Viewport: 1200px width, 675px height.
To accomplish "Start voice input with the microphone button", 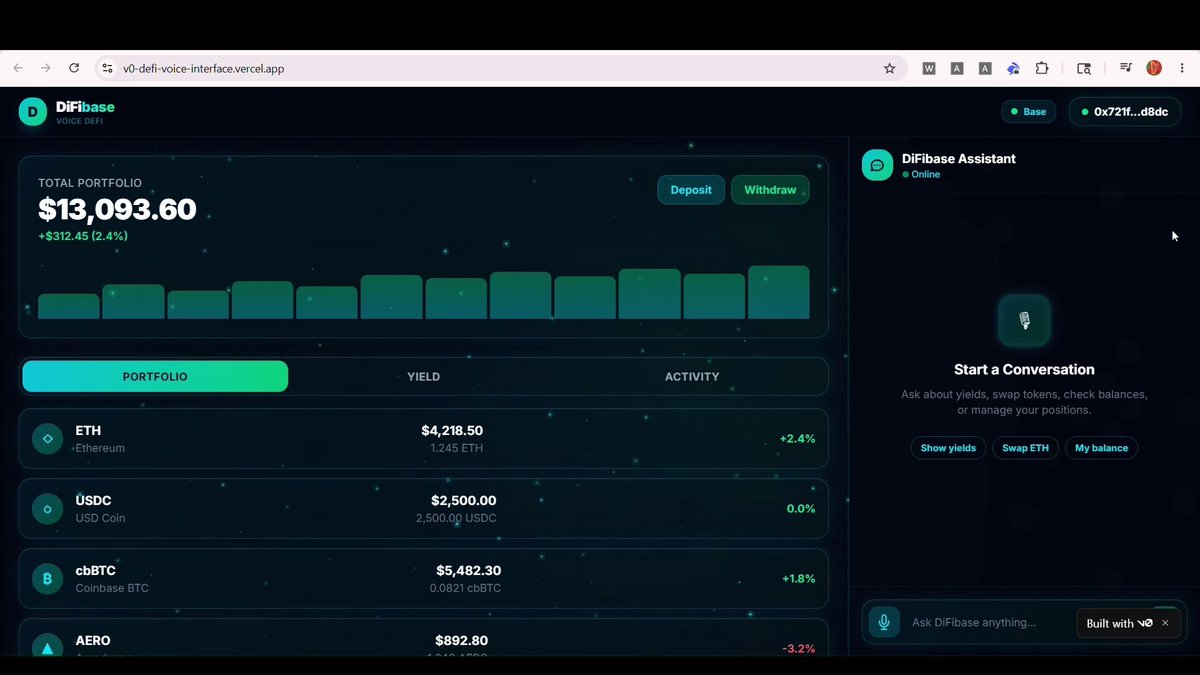I will pos(884,622).
